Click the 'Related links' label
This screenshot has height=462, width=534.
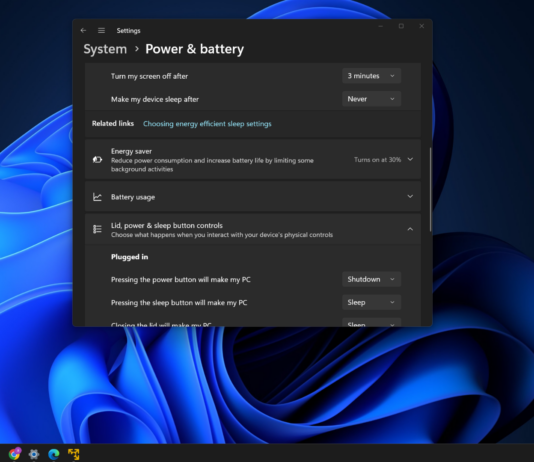click(113, 124)
